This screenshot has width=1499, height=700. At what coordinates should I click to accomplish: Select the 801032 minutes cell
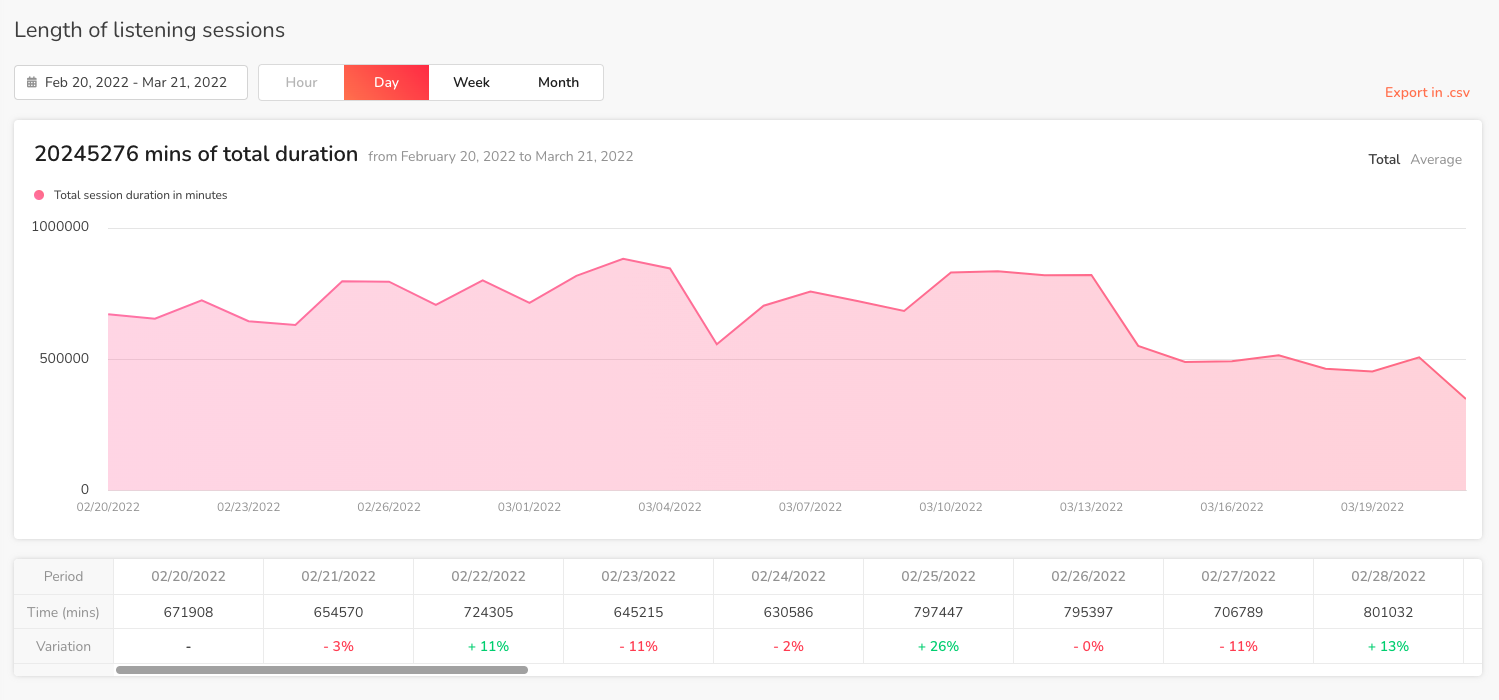point(1388,612)
